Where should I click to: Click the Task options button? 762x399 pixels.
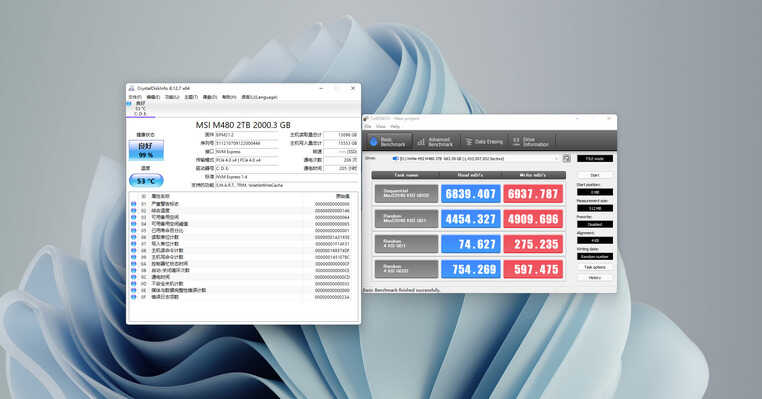click(595, 267)
